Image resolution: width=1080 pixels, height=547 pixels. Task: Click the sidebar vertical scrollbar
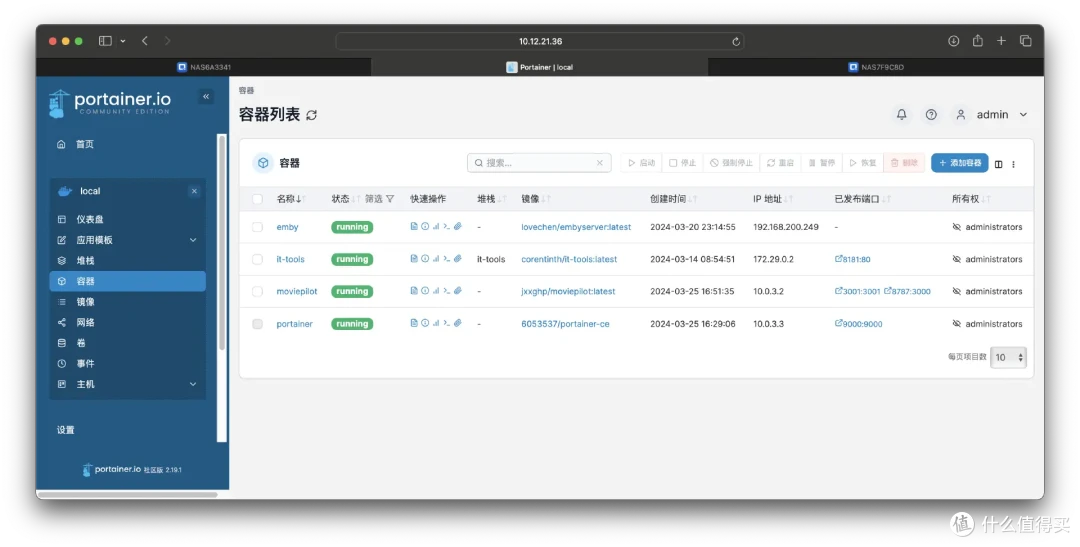(221, 241)
